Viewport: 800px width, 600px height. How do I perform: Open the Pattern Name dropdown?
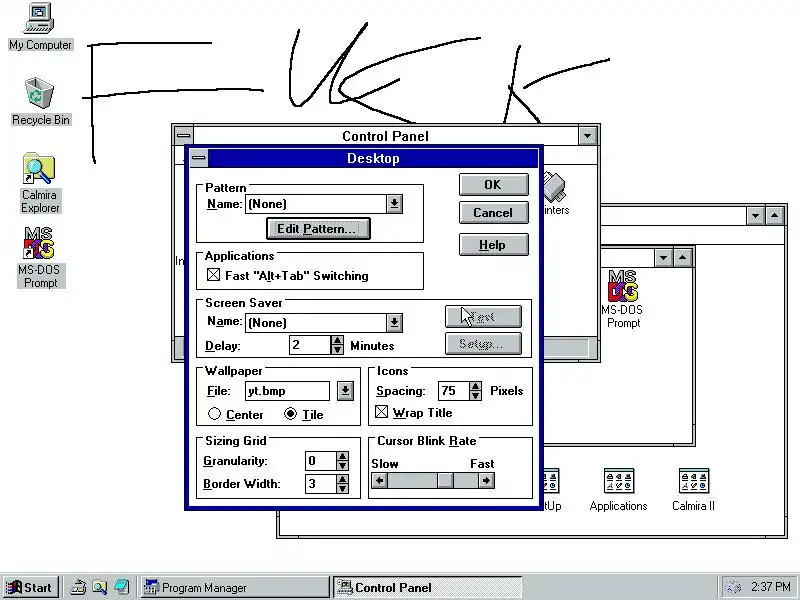tap(394, 204)
